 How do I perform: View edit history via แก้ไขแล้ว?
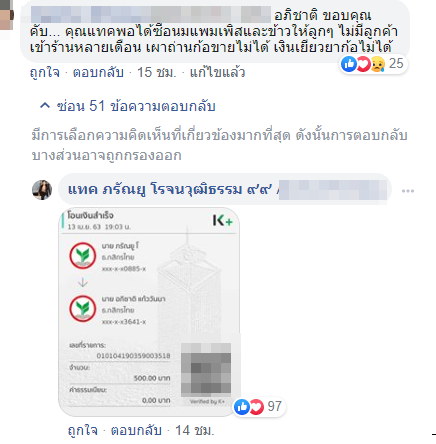tap(217, 72)
